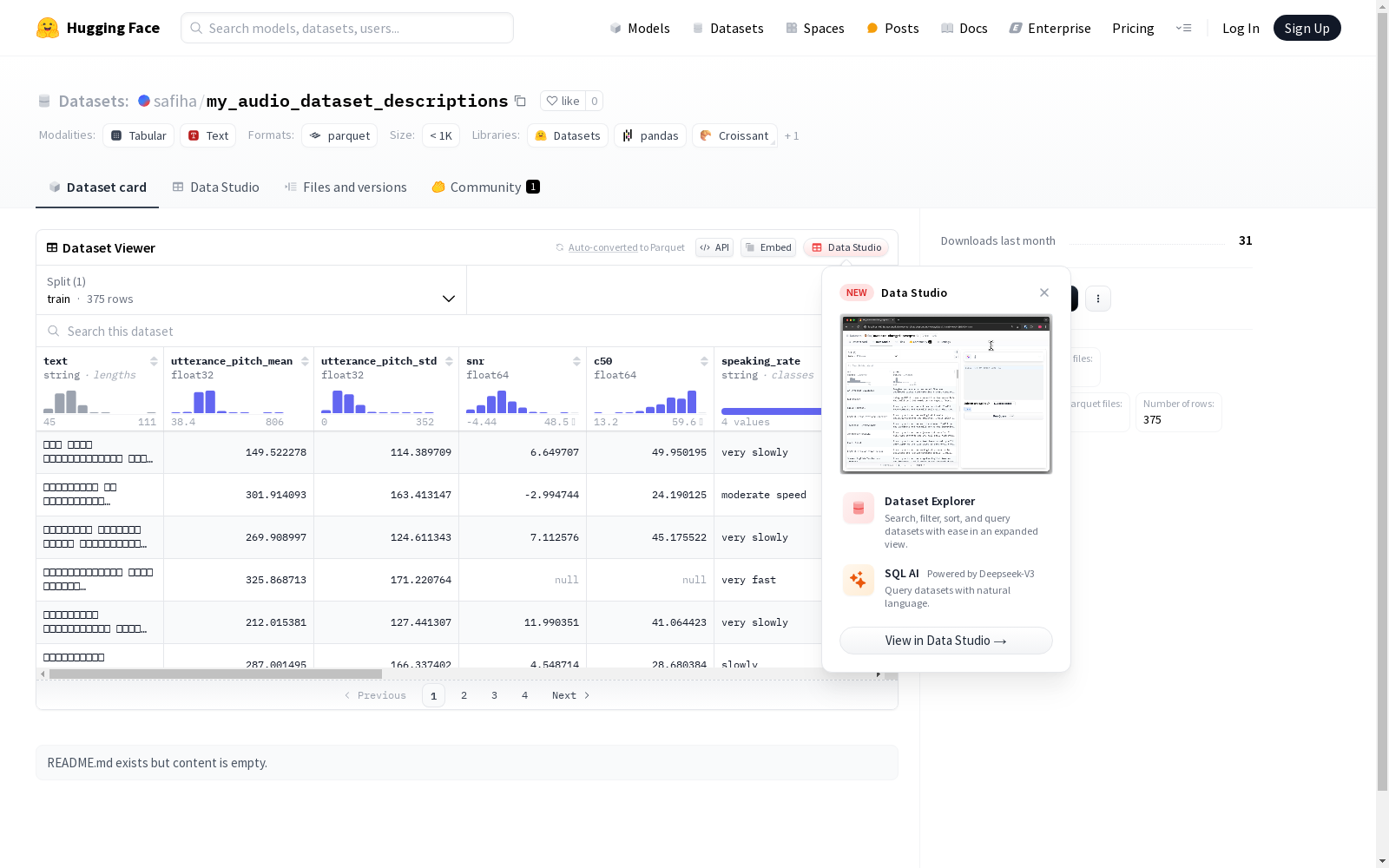The width and height of the screenshot is (1389, 868).
Task: Click the SQL AI sparkle icon
Action: click(859, 581)
